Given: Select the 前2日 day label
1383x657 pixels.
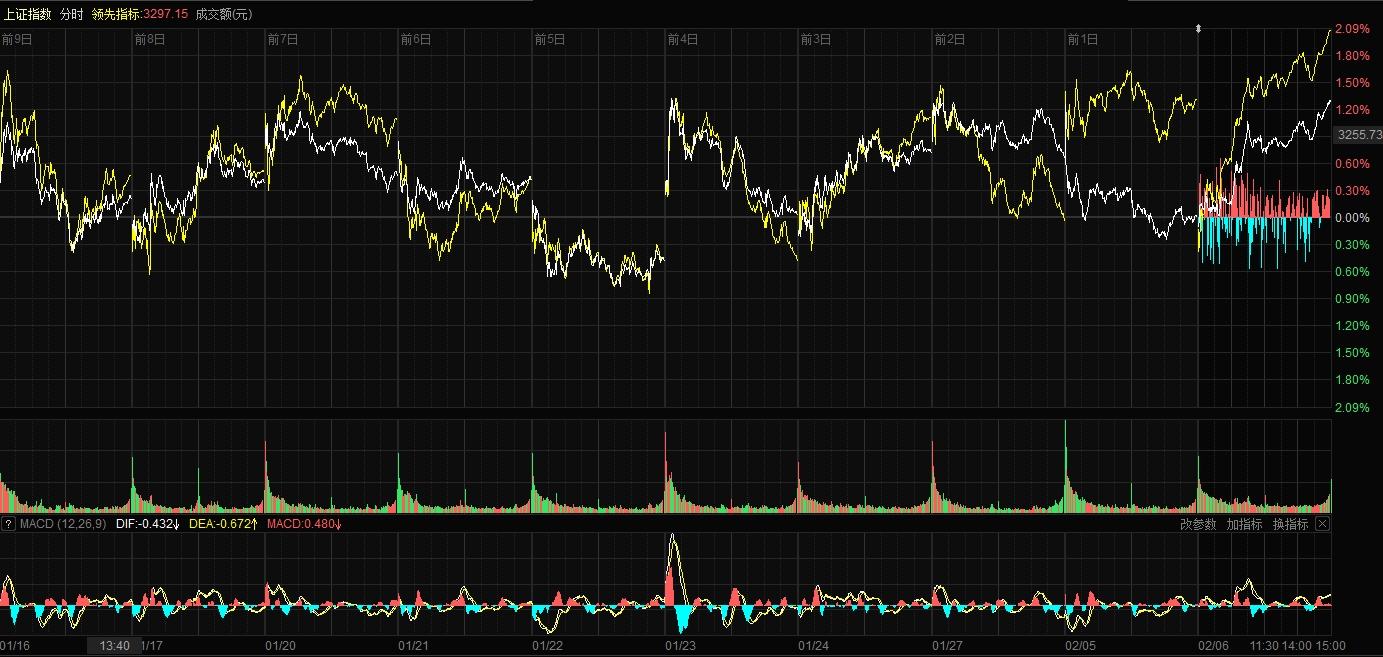Looking at the screenshot, I should click(950, 40).
